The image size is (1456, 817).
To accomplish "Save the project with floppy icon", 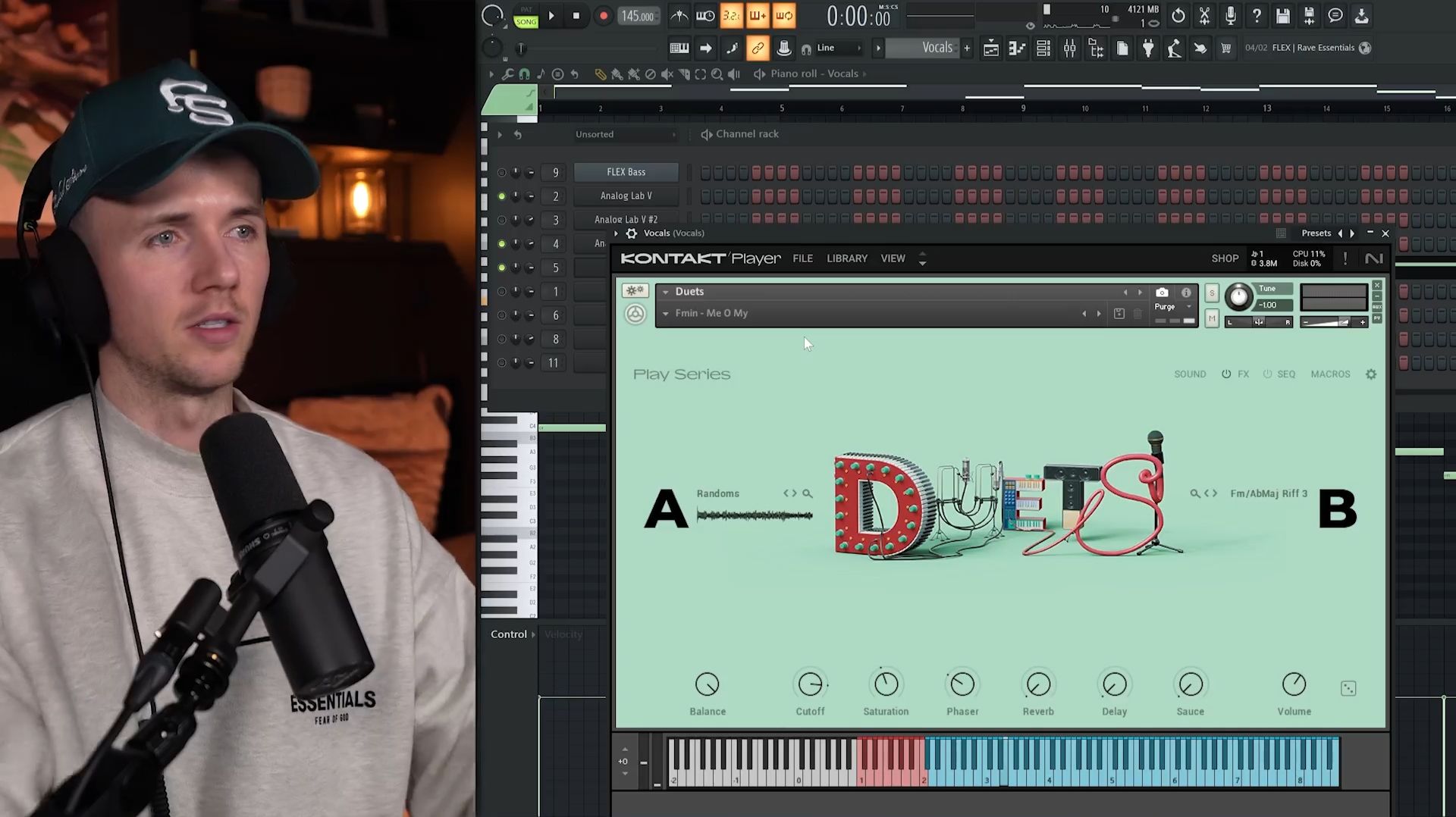I will [x=1283, y=16].
